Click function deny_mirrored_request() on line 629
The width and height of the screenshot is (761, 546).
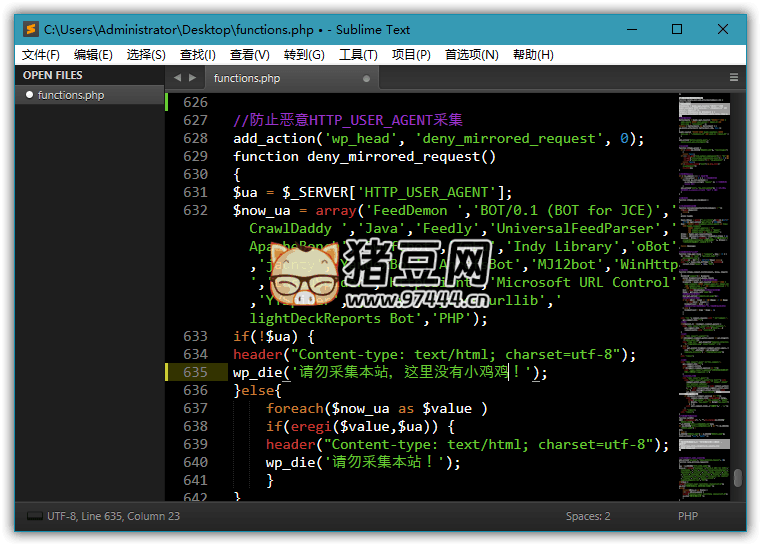click(x=364, y=157)
